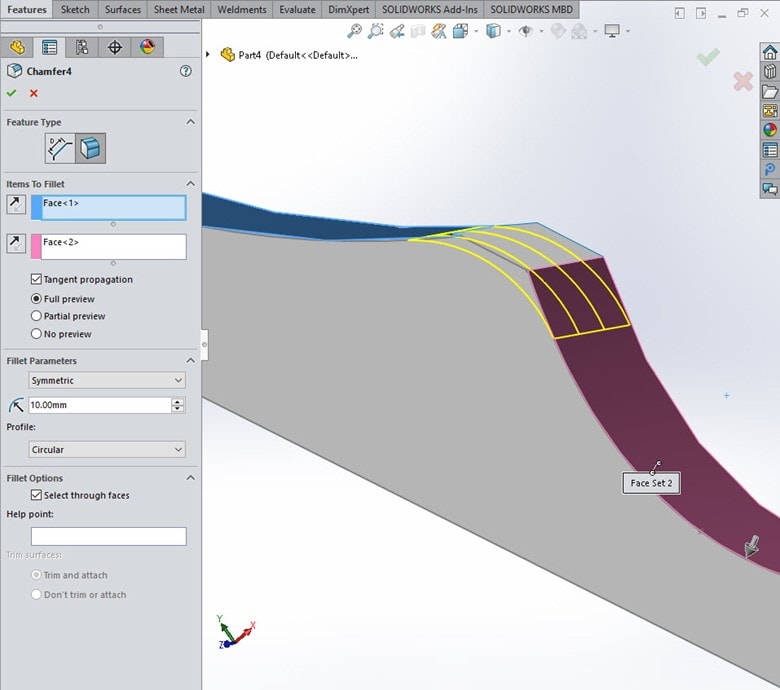The height and width of the screenshot is (690, 780).
Task: Collapse the Fillet Parameters section
Action: [190, 361]
